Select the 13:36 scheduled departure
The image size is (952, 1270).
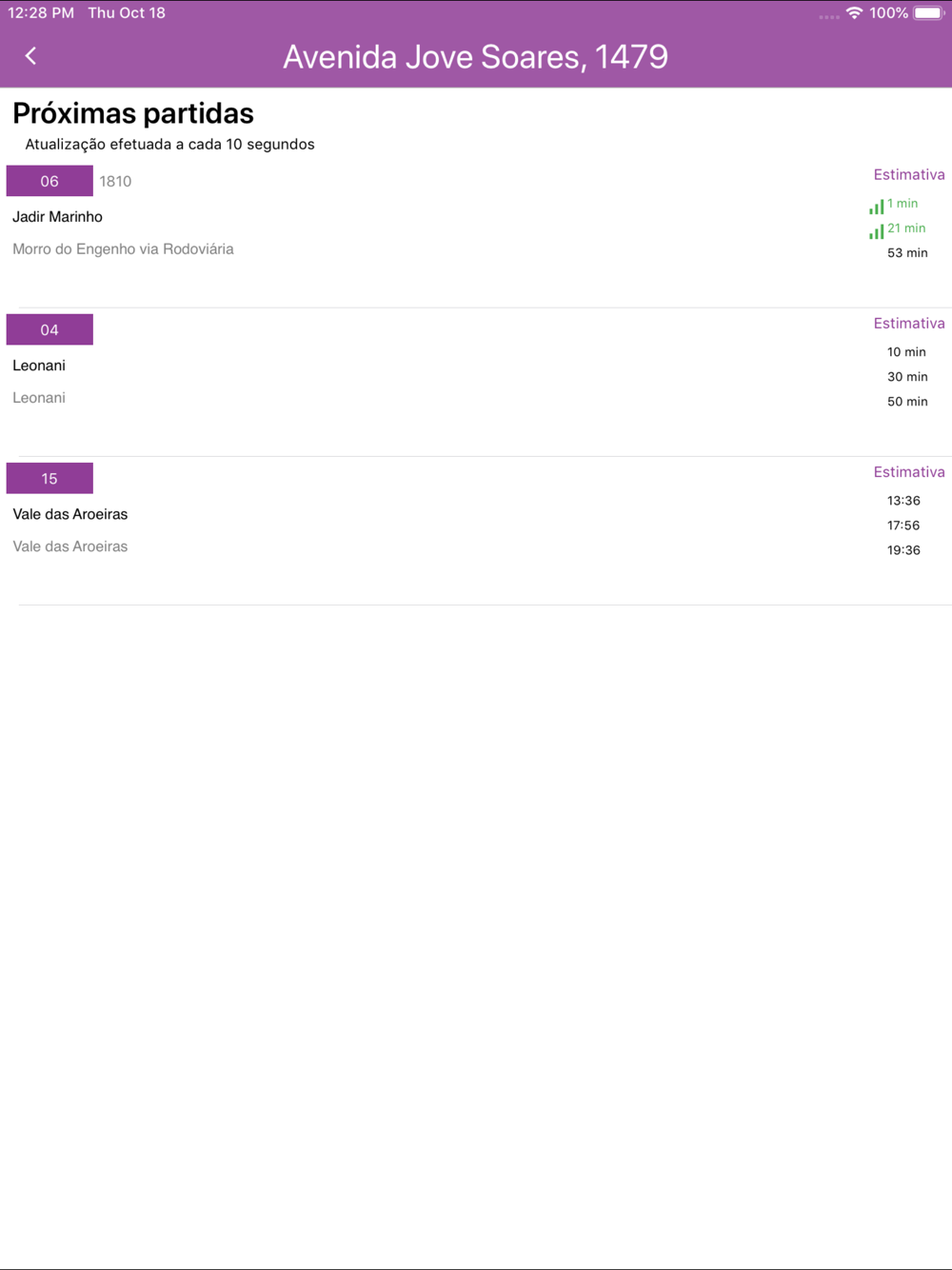point(903,501)
